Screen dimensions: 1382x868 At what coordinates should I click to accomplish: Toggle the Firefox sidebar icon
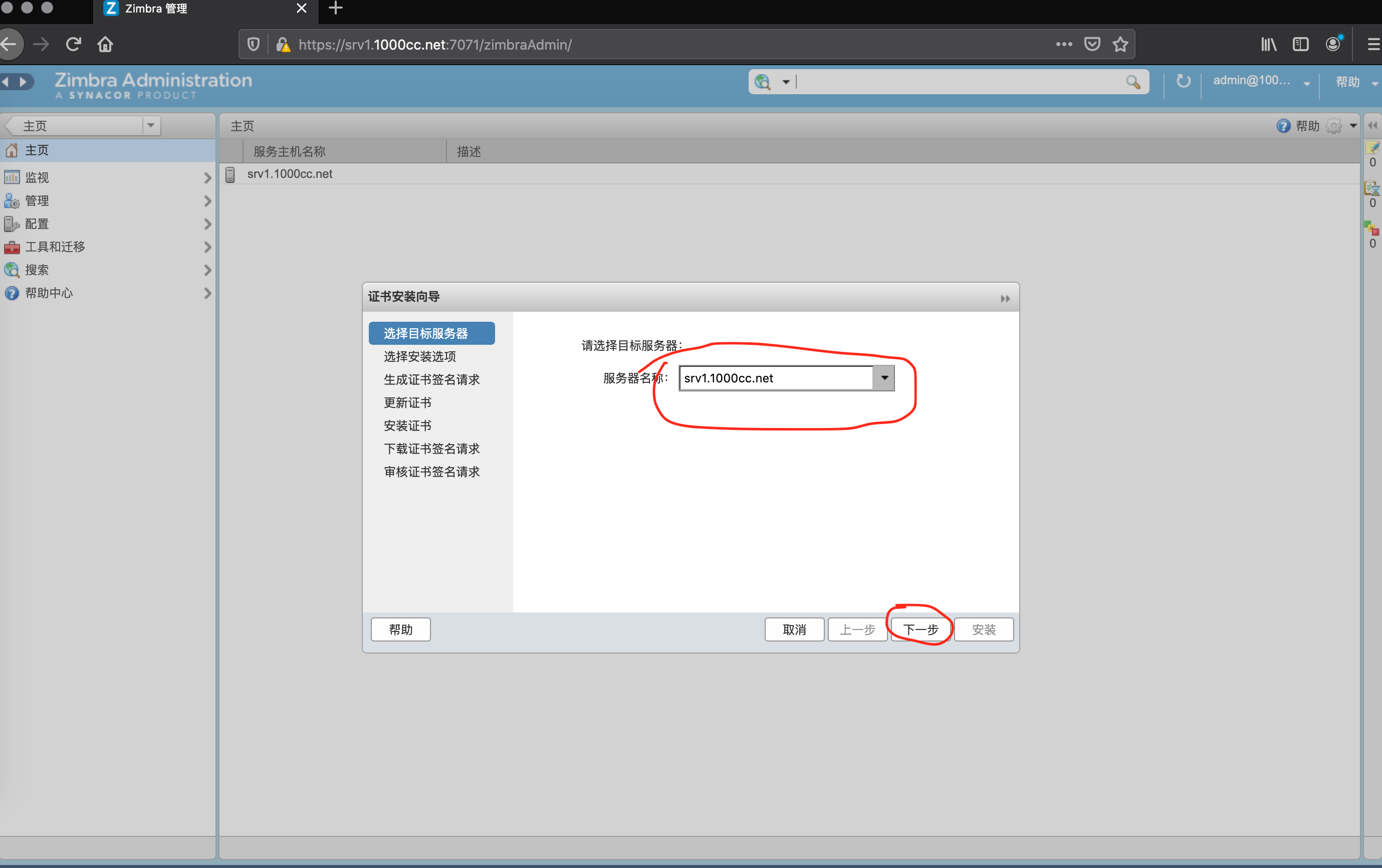pos(1300,44)
